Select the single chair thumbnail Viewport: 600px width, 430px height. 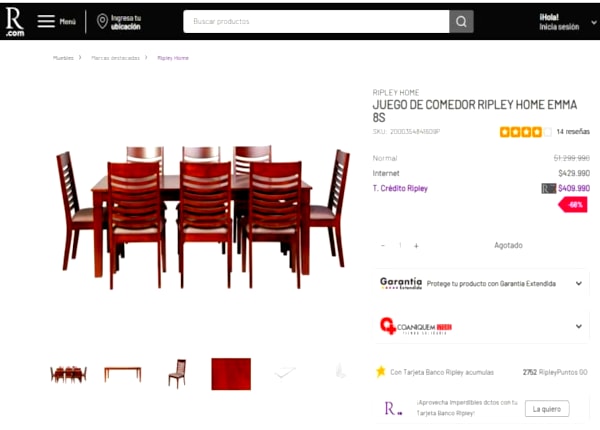177,373
